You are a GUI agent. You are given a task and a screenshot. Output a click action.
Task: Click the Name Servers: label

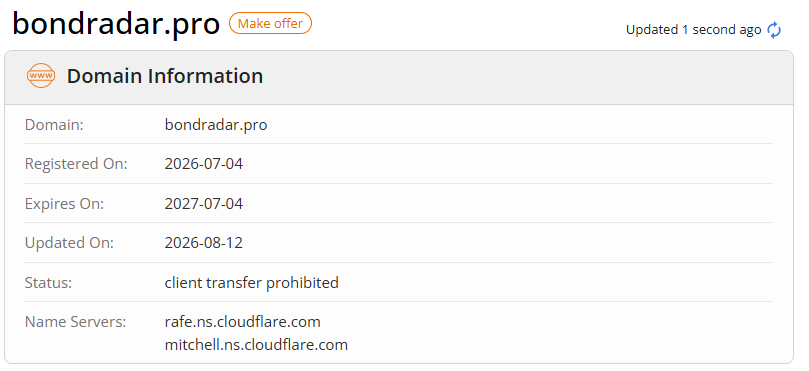pos(75,322)
